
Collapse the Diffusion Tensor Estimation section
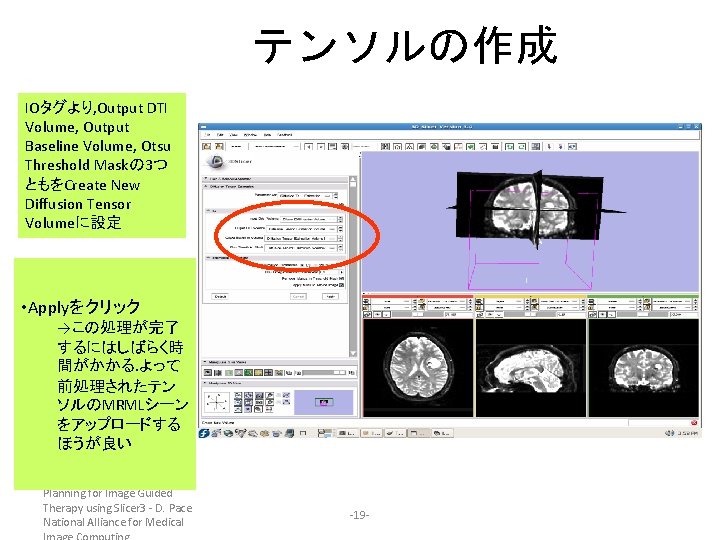(276, 186)
